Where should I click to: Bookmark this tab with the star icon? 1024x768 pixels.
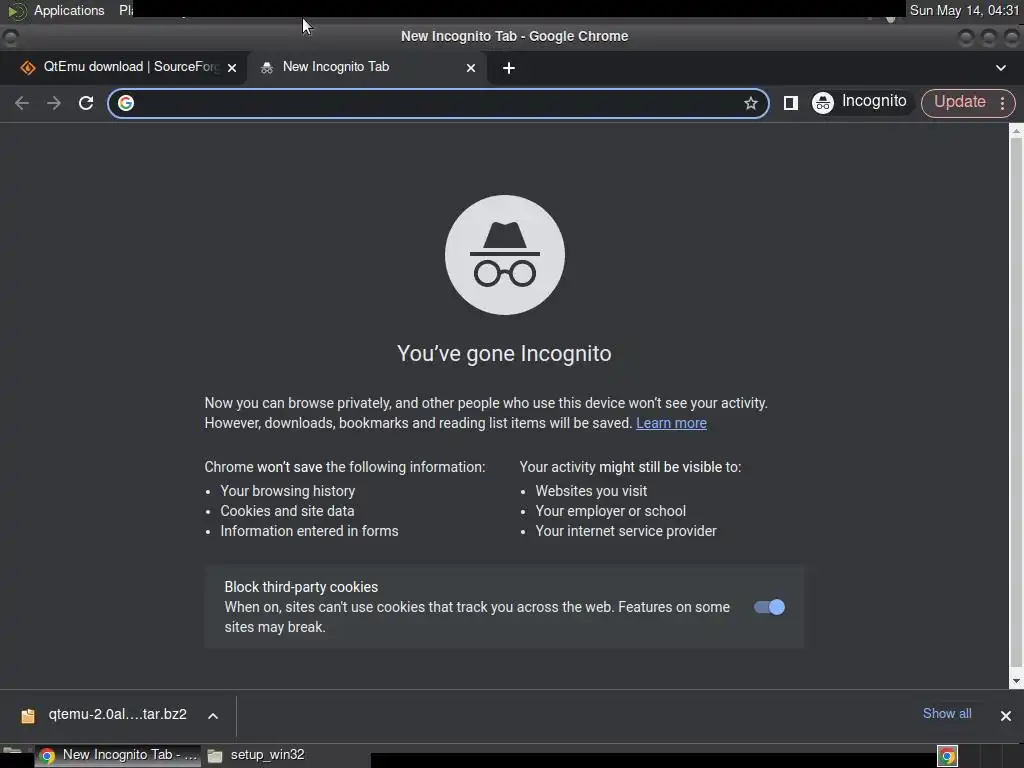(750, 103)
